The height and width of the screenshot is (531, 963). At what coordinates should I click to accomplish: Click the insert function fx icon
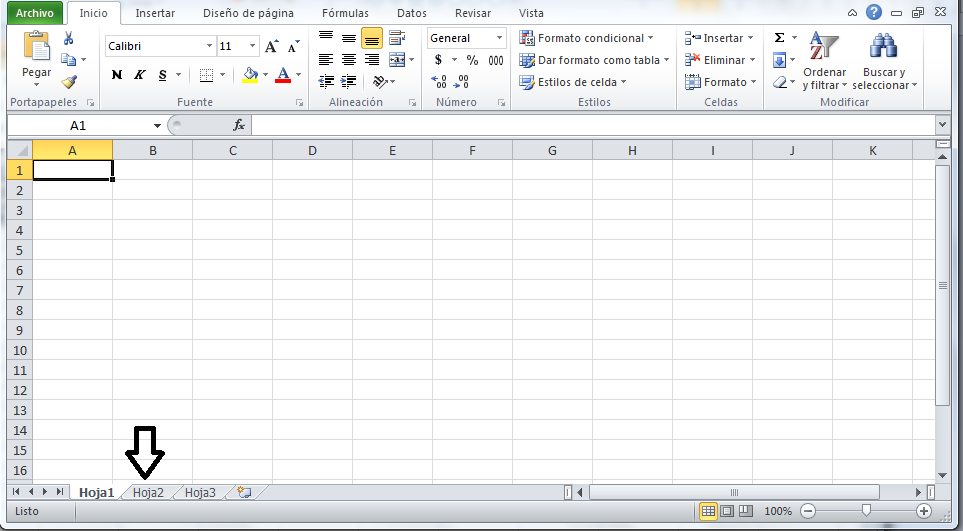coord(239,125)
